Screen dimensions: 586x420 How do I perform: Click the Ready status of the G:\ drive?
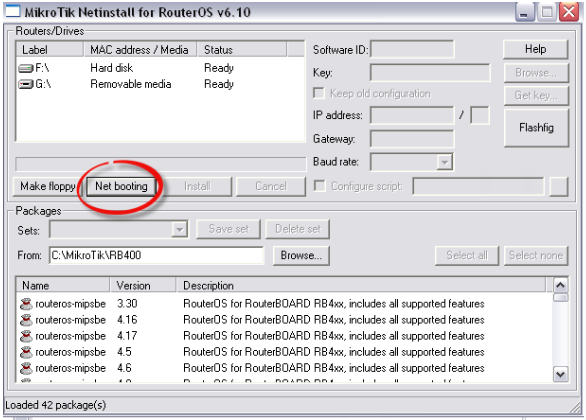click(219, 84)
